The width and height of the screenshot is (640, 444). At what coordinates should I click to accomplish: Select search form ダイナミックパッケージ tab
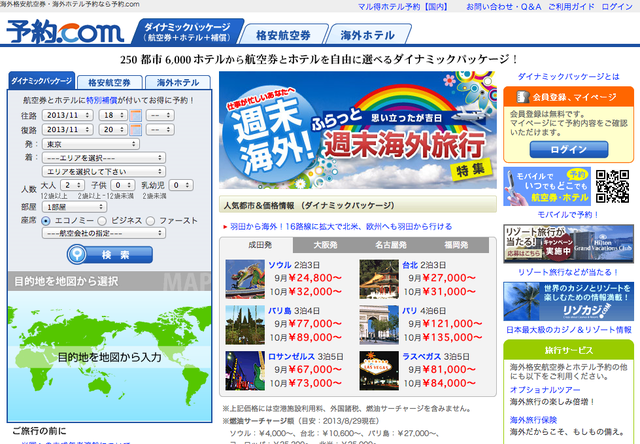coord(41,81)
